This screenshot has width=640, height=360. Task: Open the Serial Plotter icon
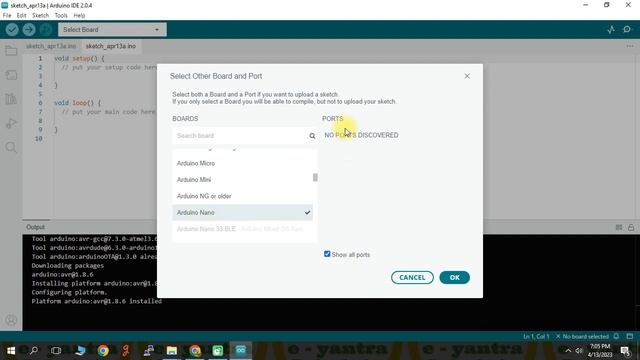click(x=611, y=29)
